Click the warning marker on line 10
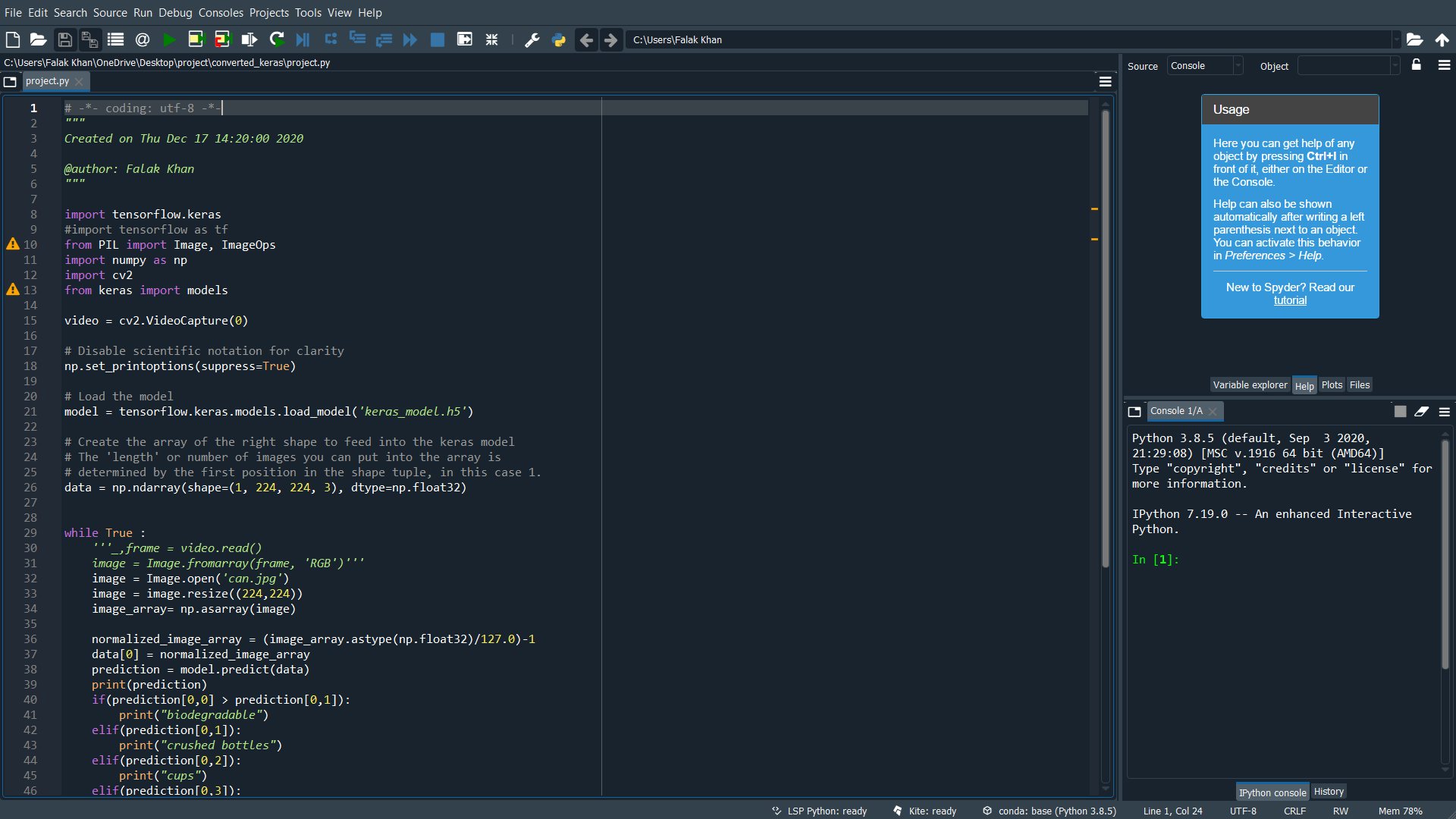Image resolution: width=1456 pixels, height=819 pixels. tap(12, 244)
